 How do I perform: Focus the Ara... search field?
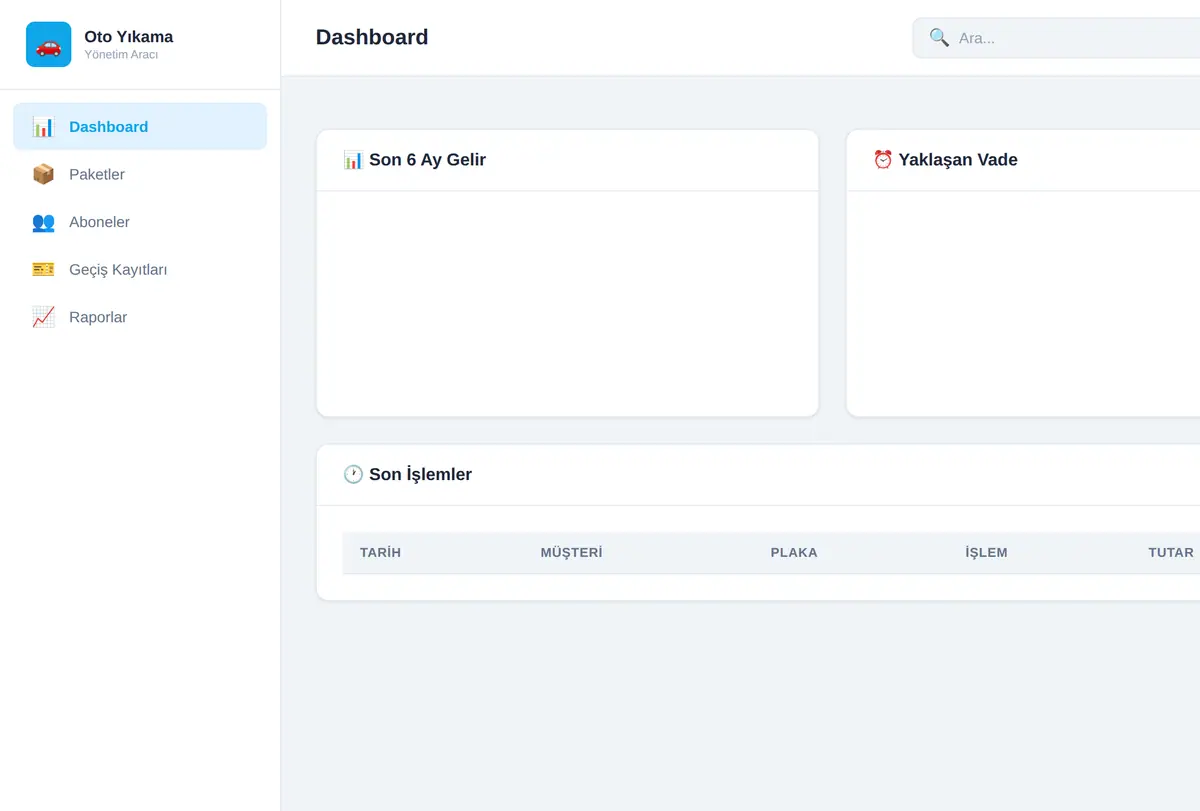tap(1056, 38)
